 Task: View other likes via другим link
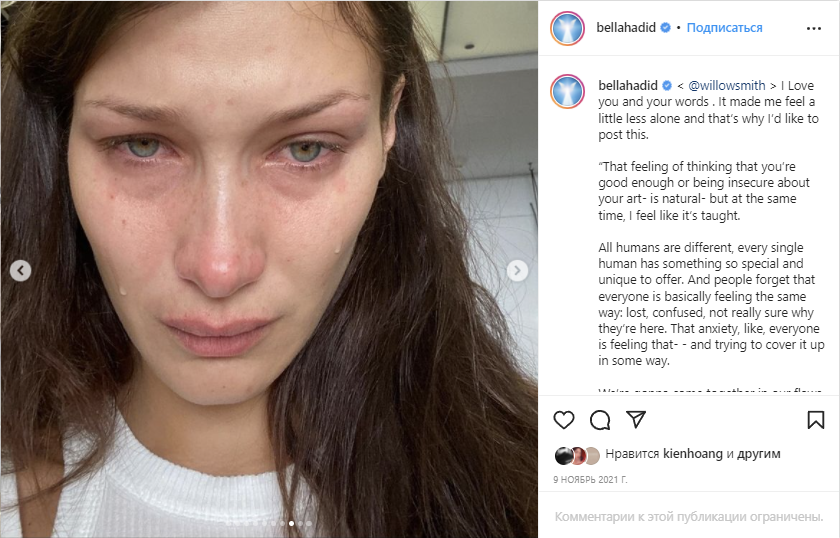pos(759,454)
